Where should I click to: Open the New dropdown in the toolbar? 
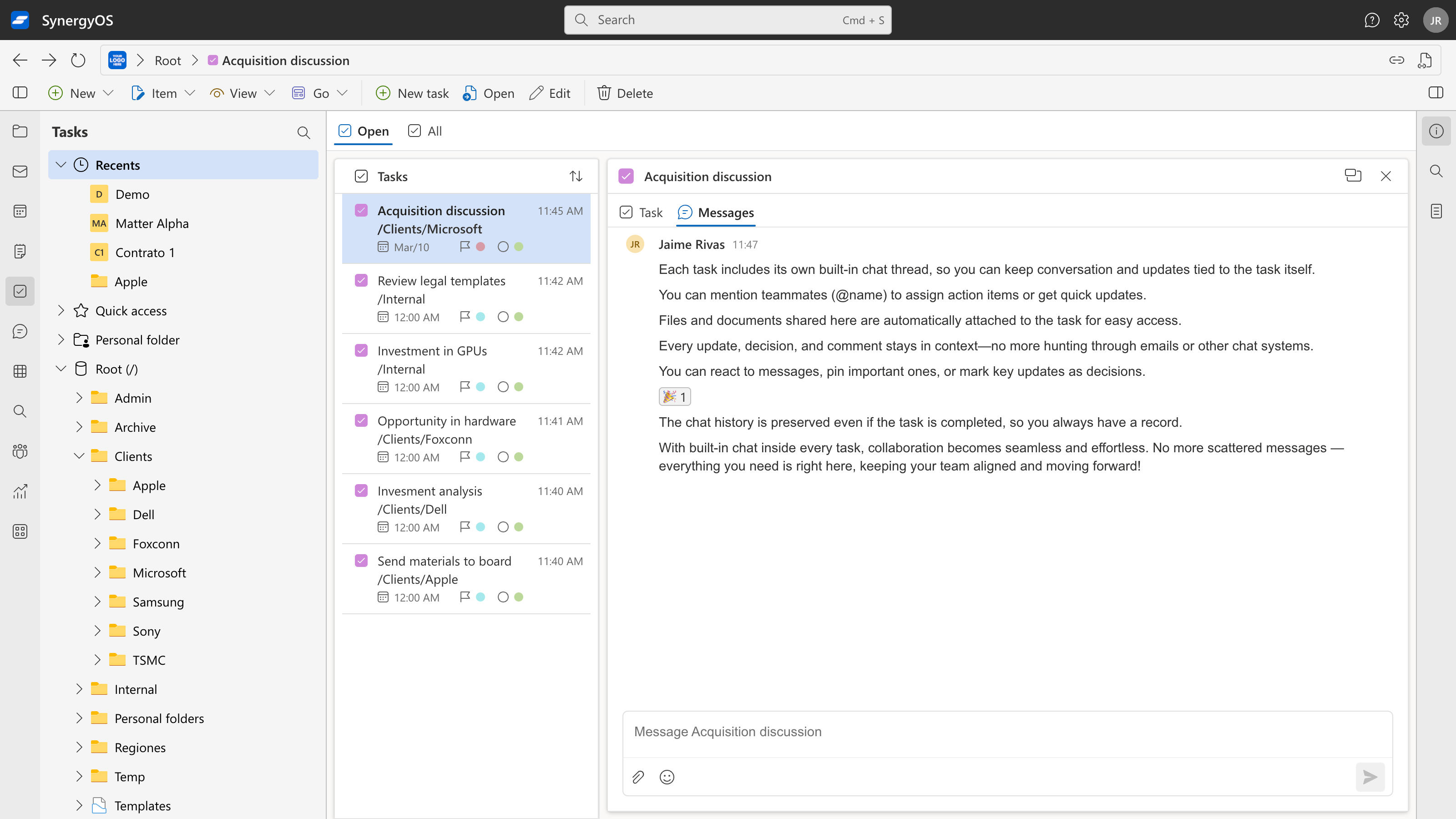pyautogui.click(x=81, y=93)
